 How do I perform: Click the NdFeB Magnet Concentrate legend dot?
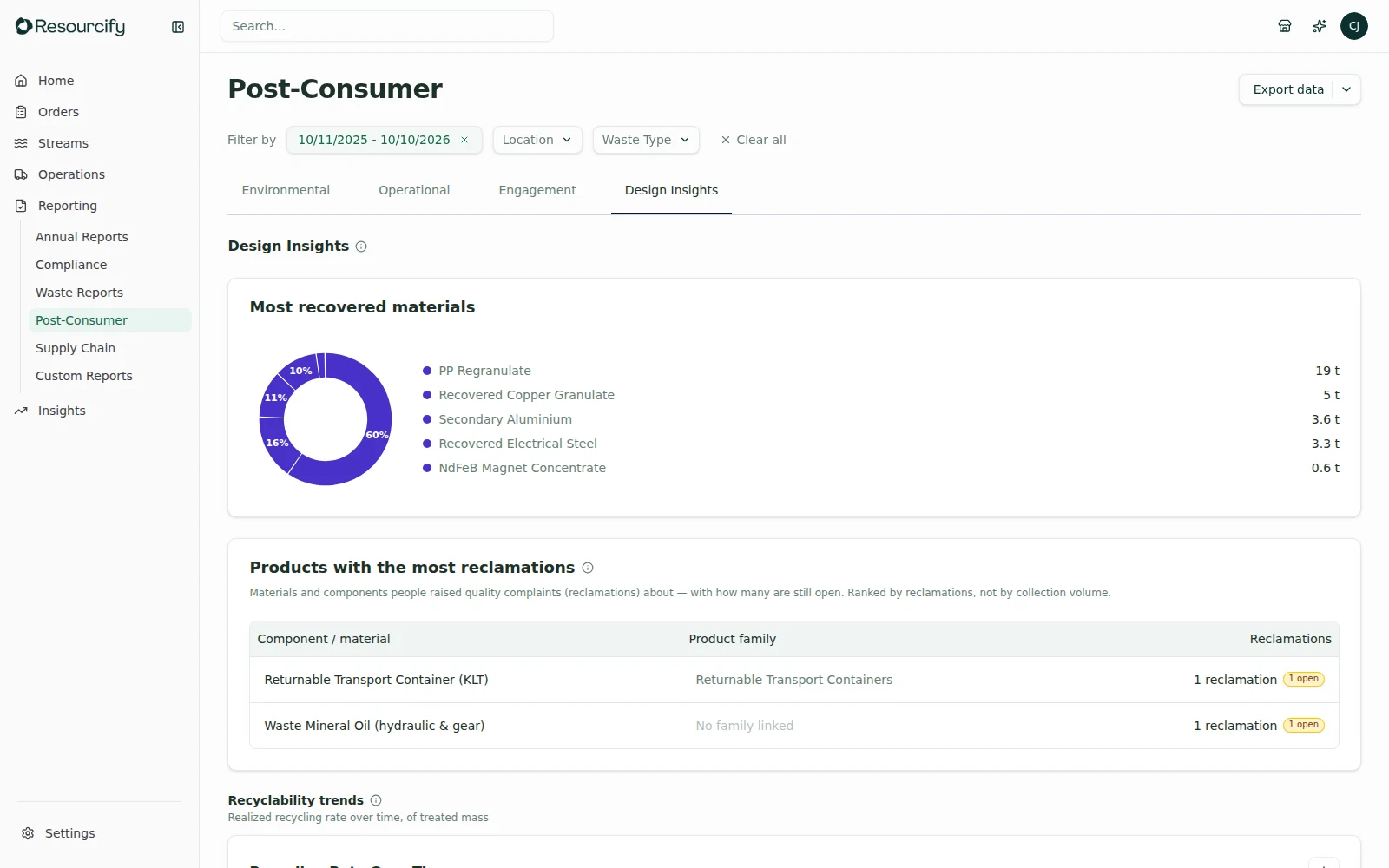tap(427, 468)
